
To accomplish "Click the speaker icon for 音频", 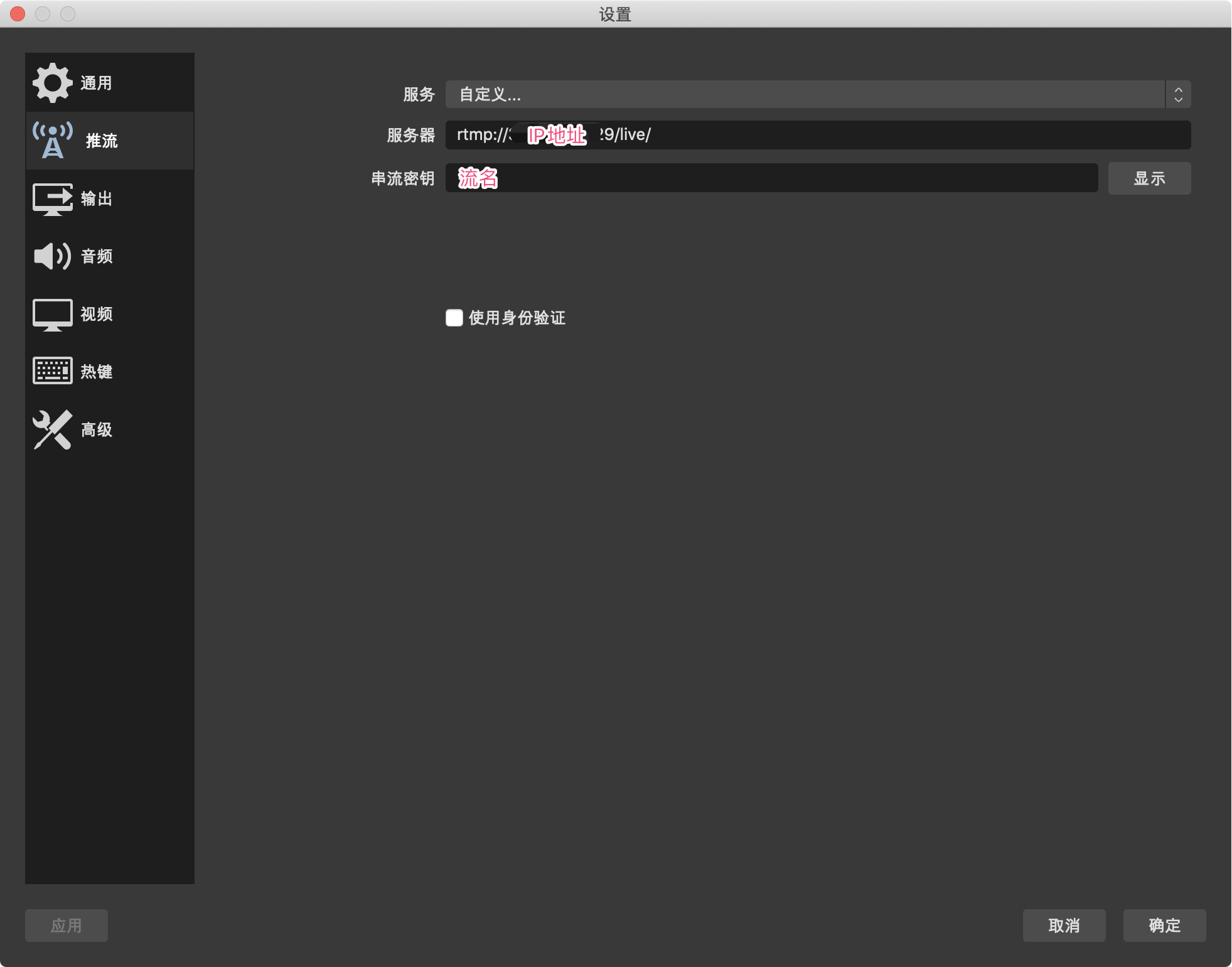I will [x=52, y=256].
